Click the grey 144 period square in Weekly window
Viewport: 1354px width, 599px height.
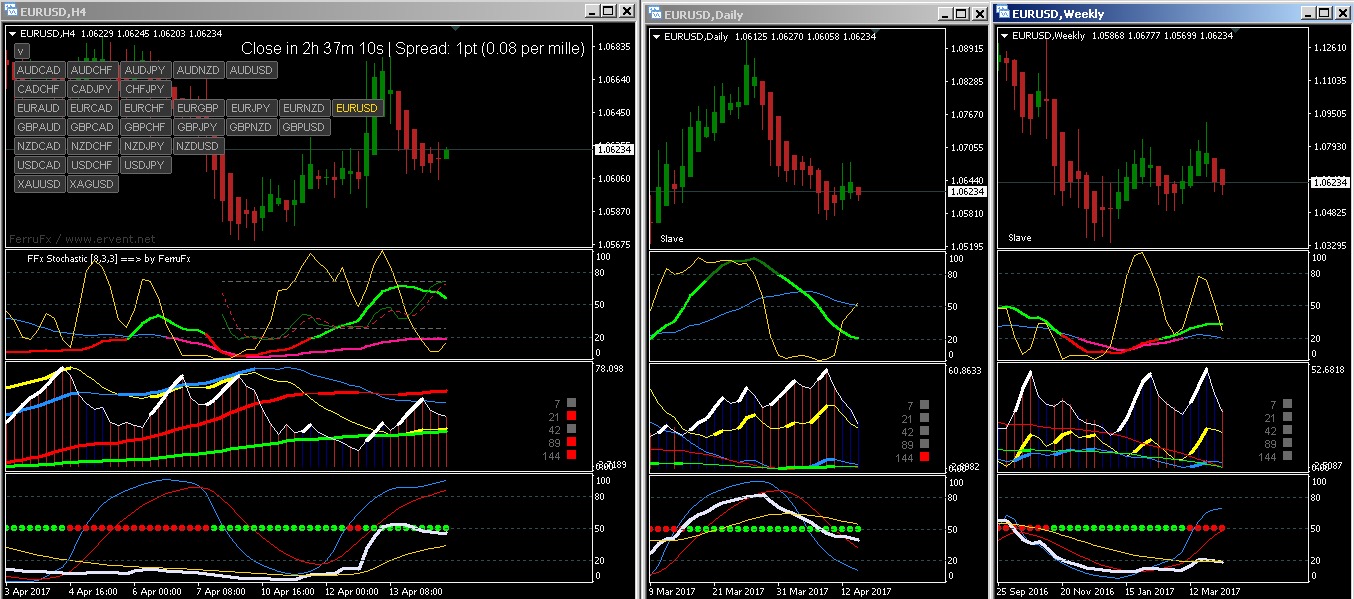point(1287,456)
